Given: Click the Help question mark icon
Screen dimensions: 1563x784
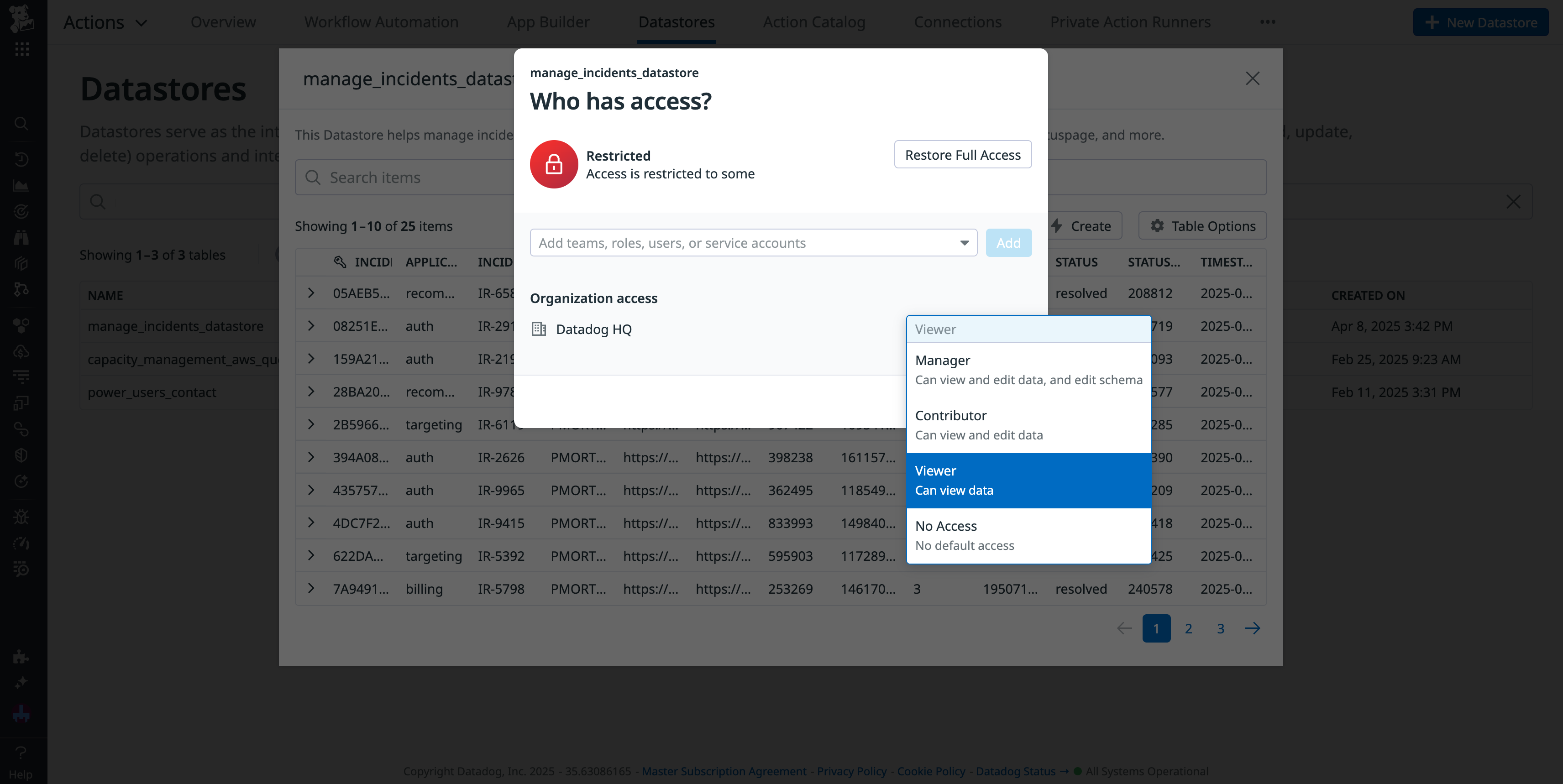Looking at the screenshot, I should pyautogui.click(x=22, y=752).
